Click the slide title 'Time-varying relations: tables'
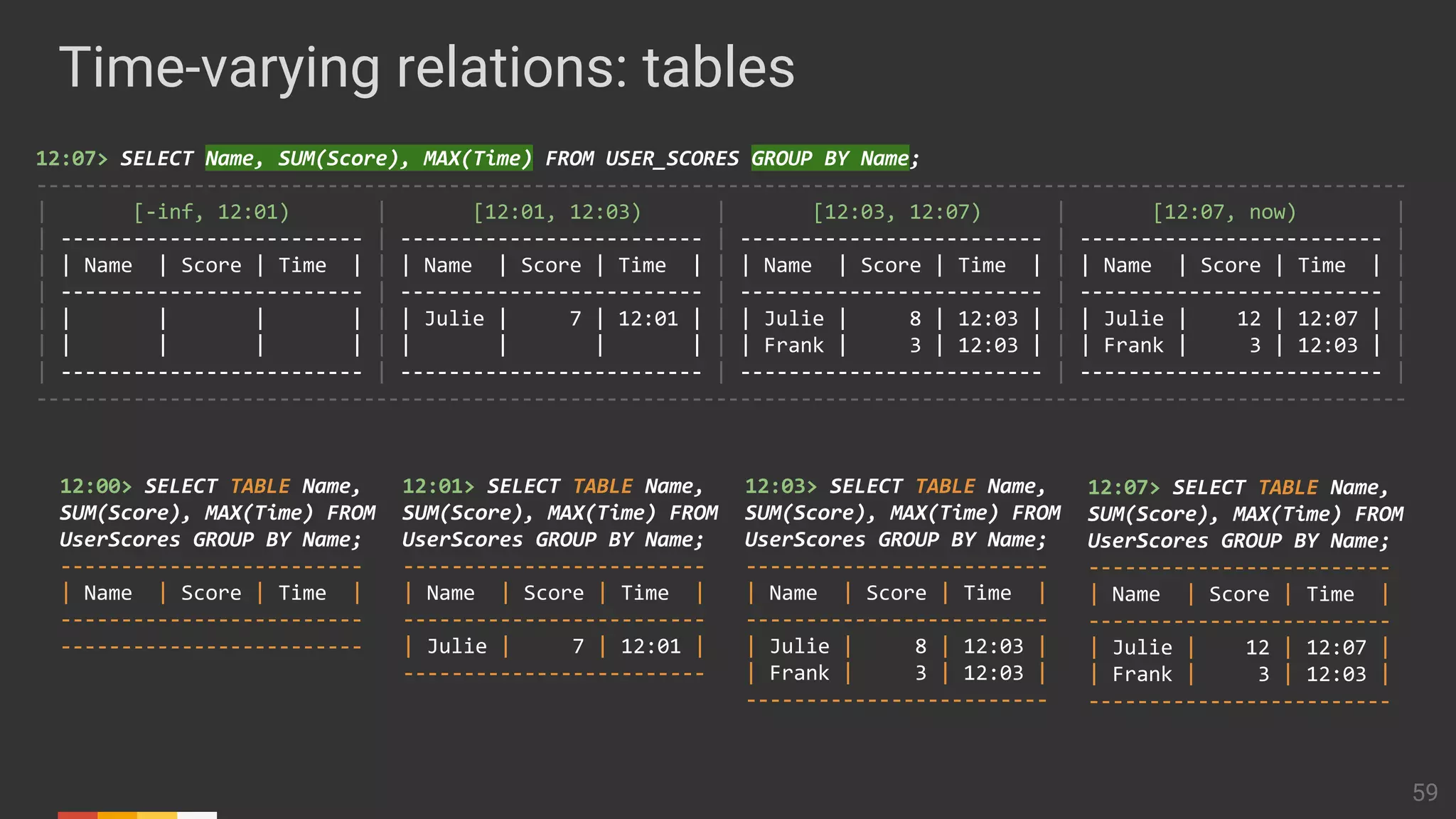 coord(427,68)
